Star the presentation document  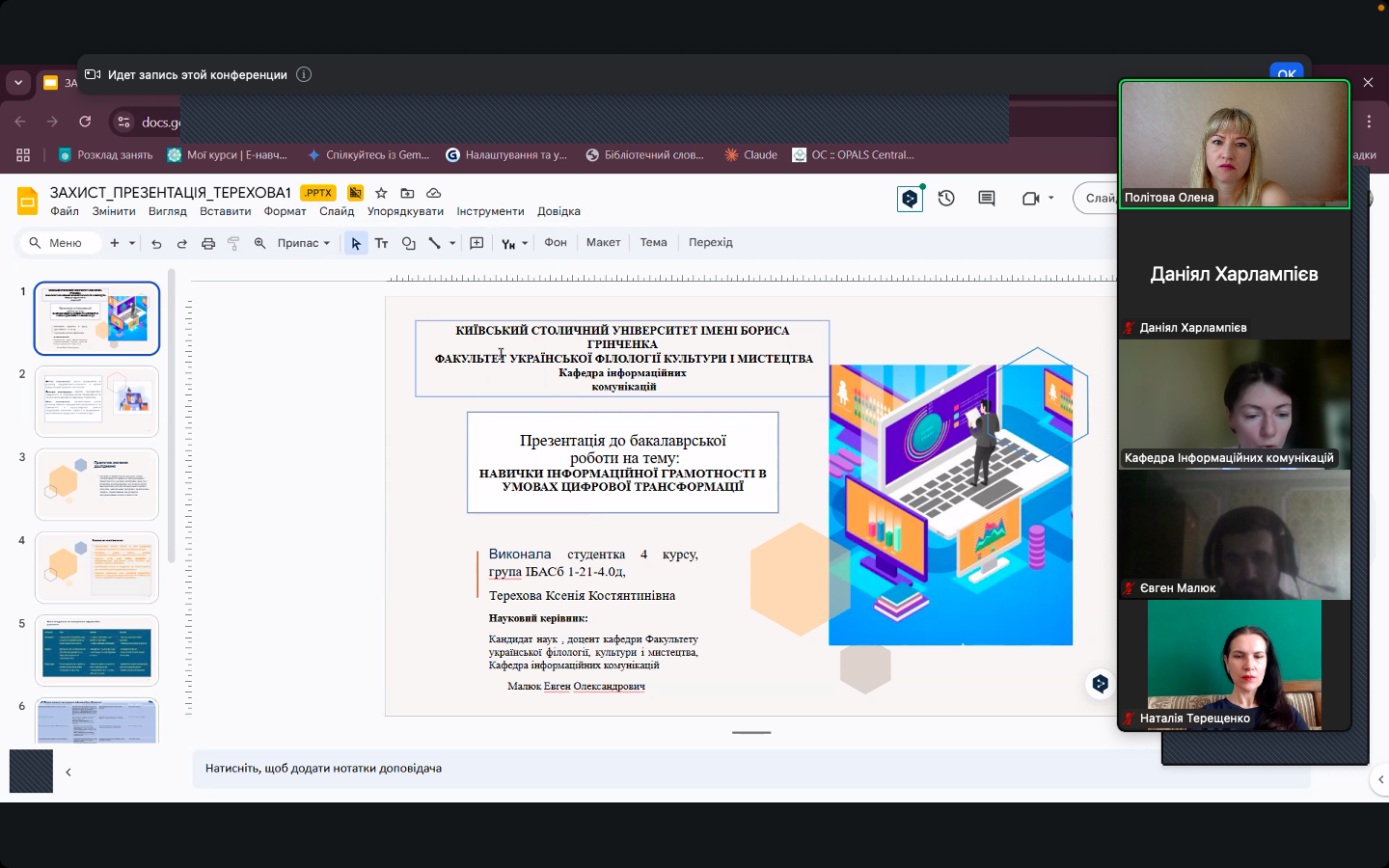point(381,193)
